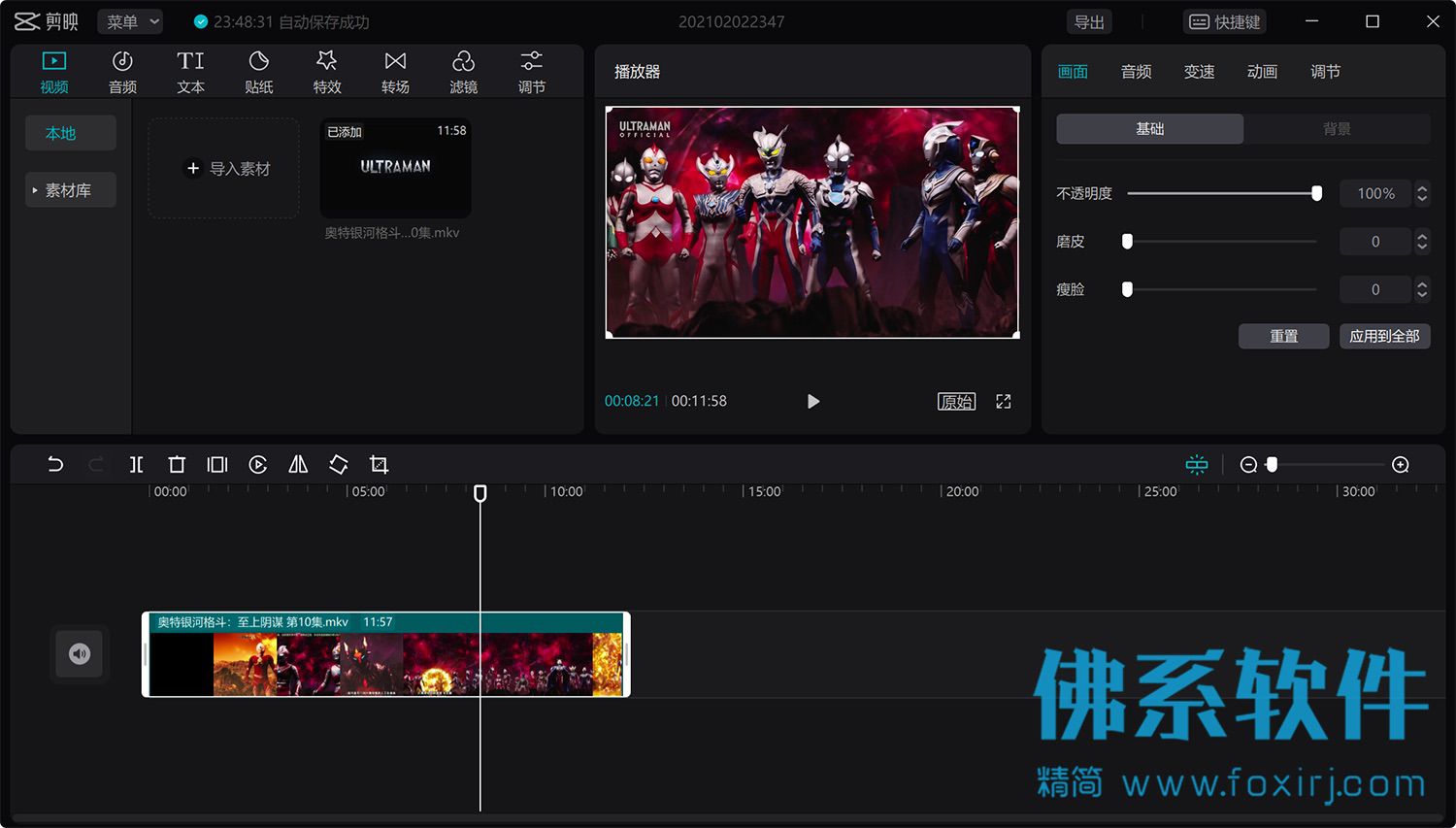Image resolution: width=1456 pixels, height=828 pixels.
Task: Switch to the 画面 tab
Action: point(1073,71)
